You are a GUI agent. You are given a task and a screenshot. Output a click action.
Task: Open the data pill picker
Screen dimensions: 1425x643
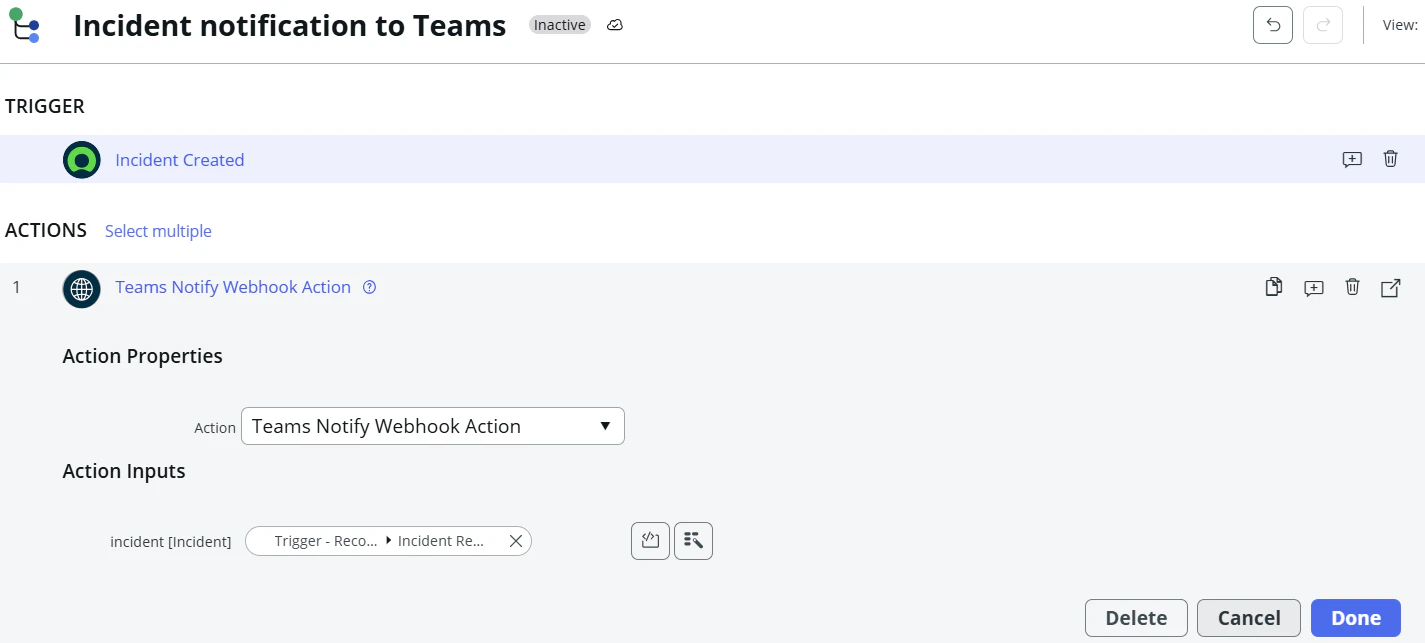pyautogui.click(x=693, y=541)
